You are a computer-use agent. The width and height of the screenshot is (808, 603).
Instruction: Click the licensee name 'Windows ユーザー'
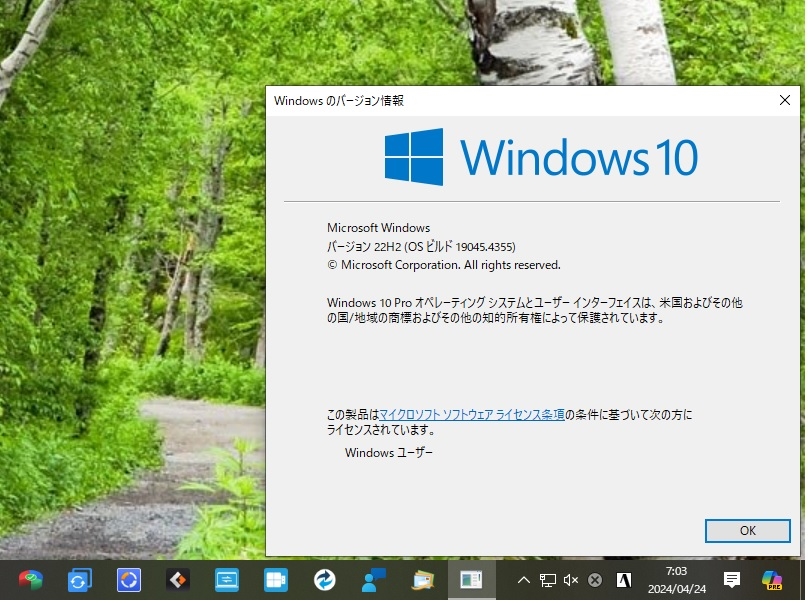click(390, 454)
